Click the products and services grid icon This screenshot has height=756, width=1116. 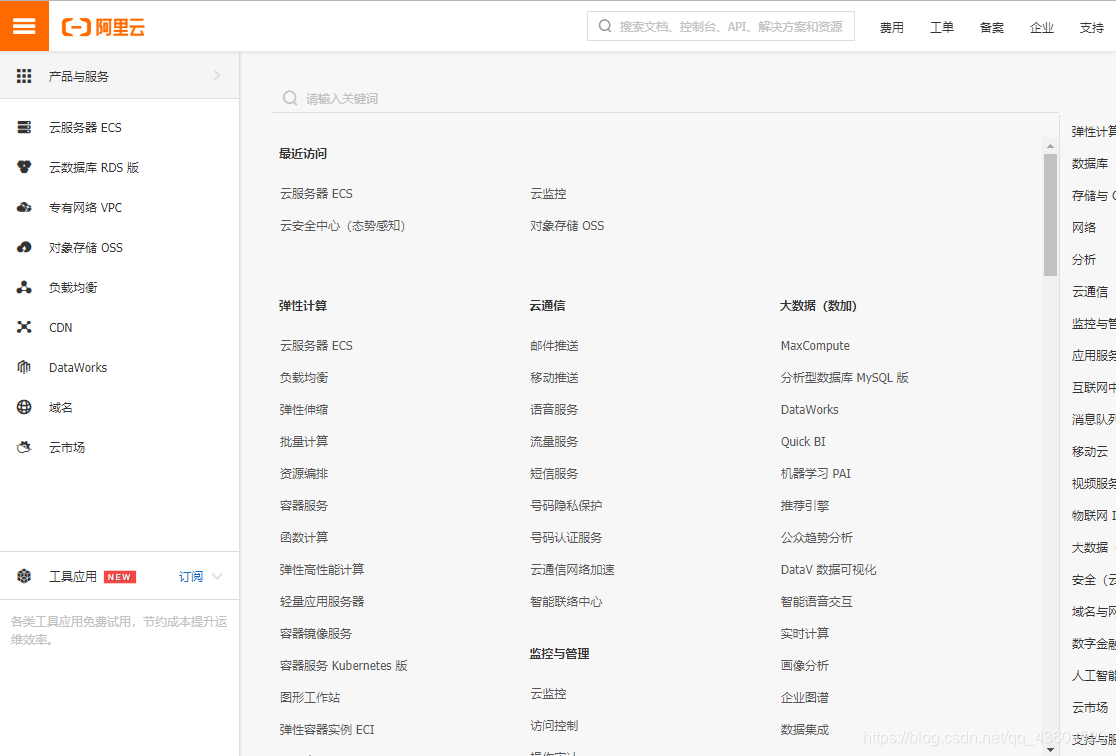(24, 76)
